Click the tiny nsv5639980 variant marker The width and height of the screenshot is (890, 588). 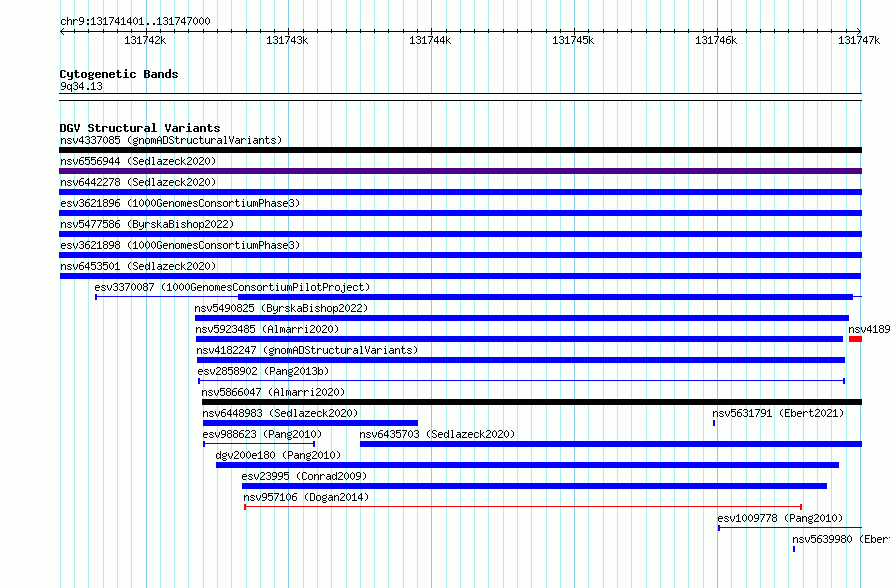click(x=794, y=549)
